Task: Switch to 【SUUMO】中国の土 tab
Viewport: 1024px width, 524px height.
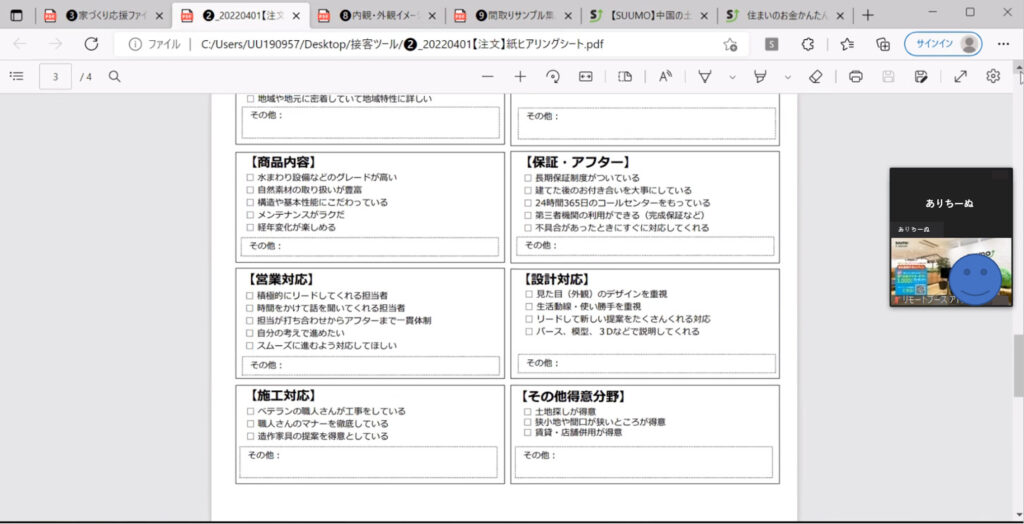Action: (648, 16)
